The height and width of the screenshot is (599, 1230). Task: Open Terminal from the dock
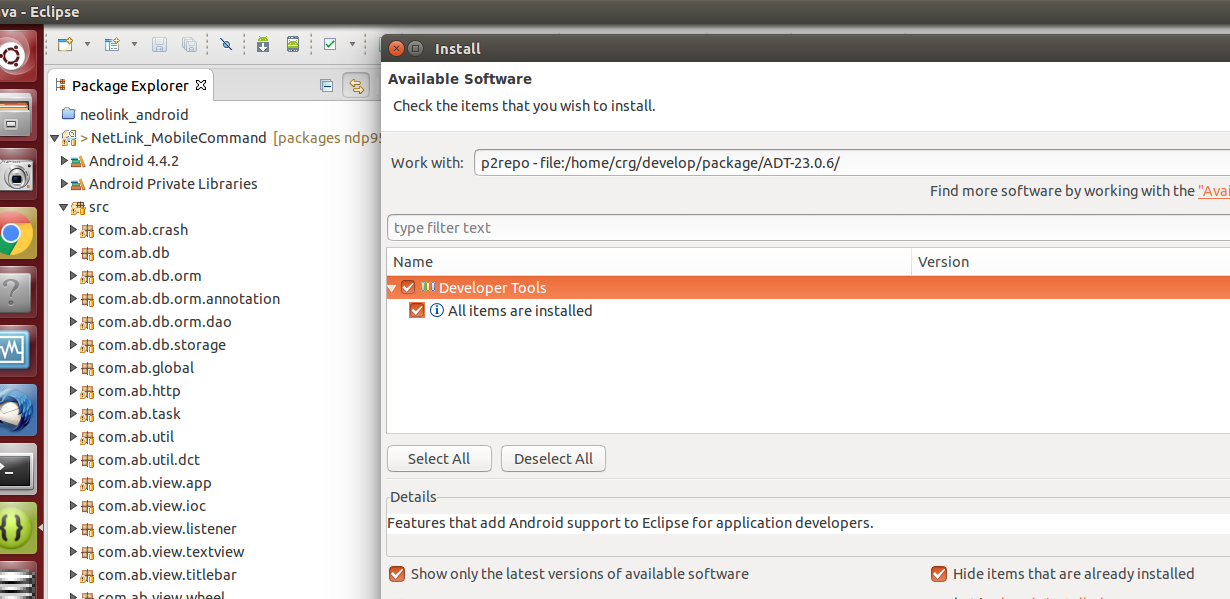(x=14, y=469)
